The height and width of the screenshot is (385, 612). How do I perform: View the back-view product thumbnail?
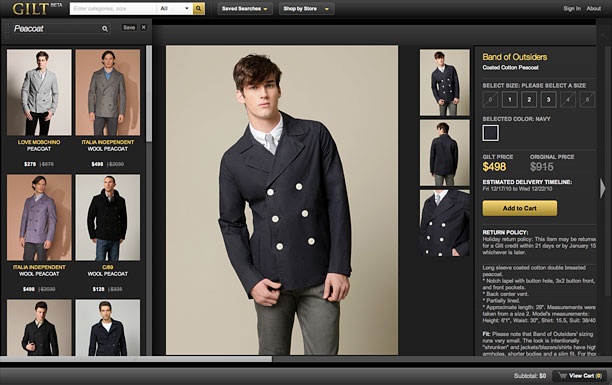[x=445, y=153]
